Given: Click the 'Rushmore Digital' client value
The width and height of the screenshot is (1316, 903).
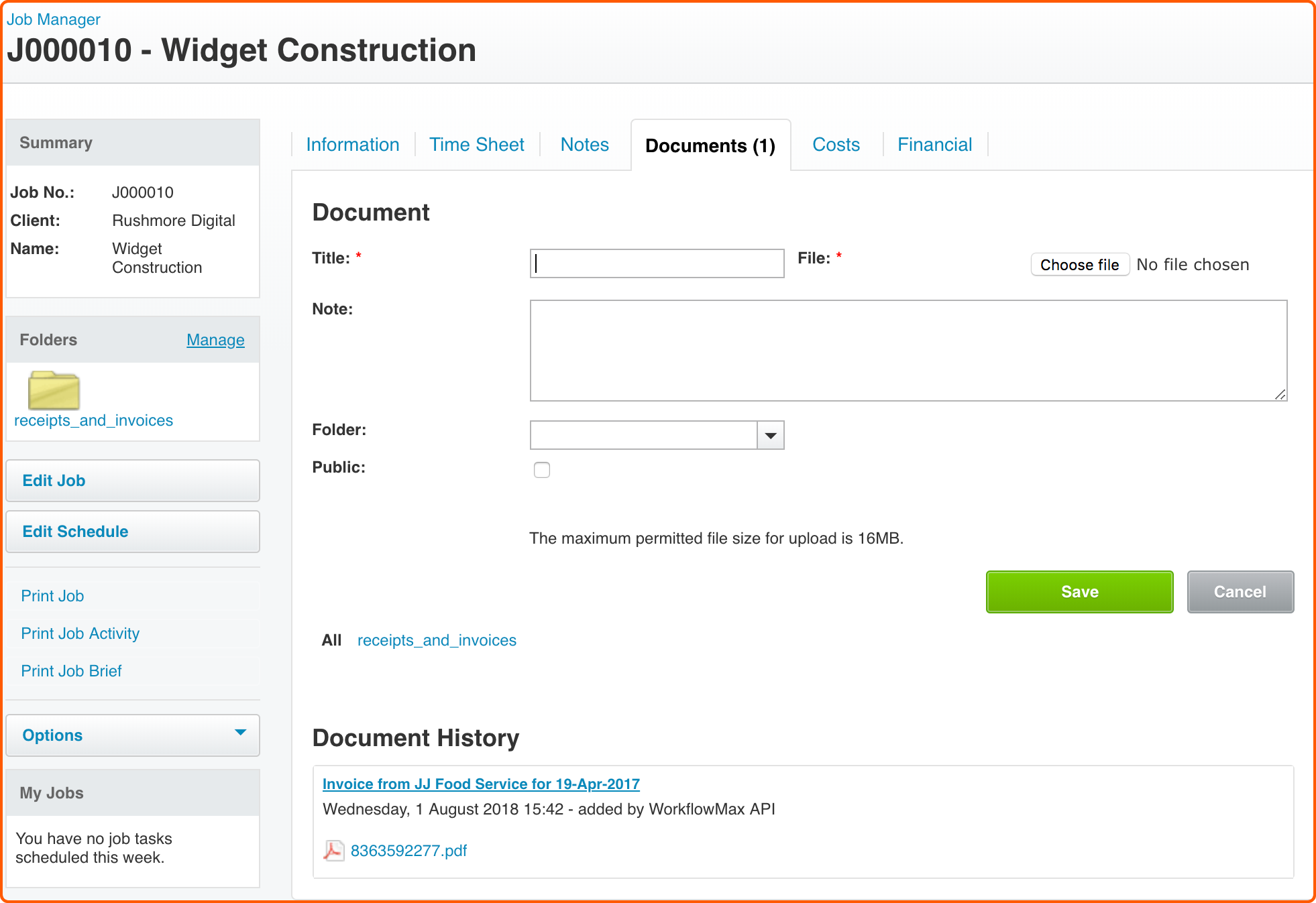Looking at the screenshot, I should [x=174, y=221].
